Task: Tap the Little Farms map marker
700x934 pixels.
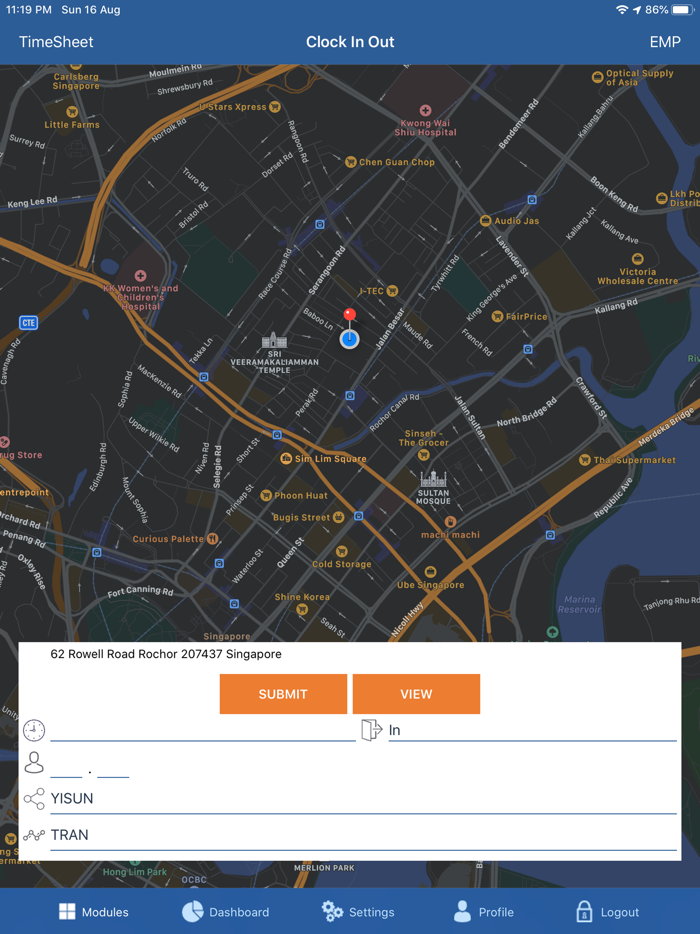Action: coord(72,111)
